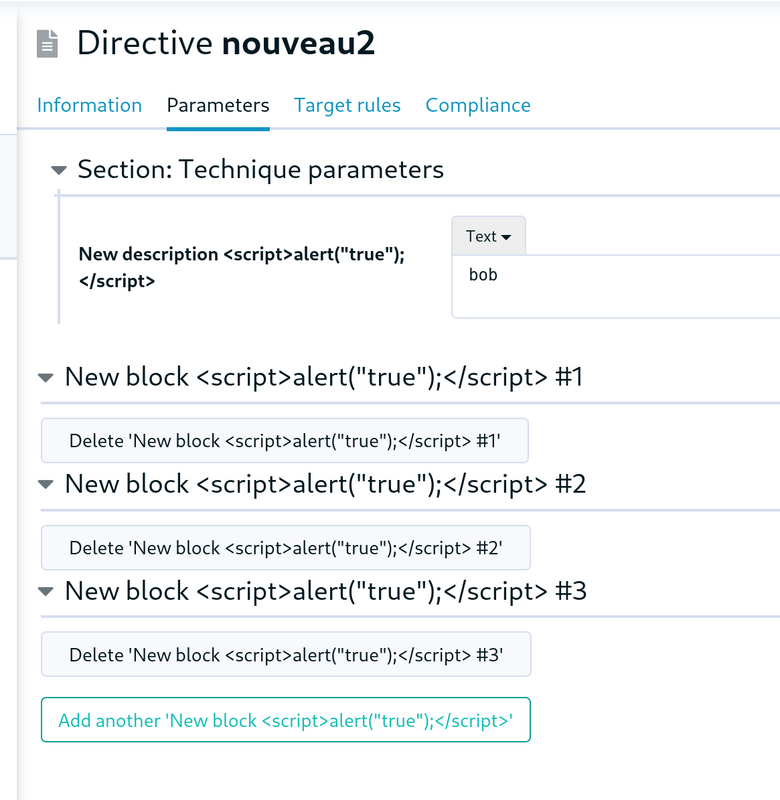Collapse New block #3 with its triangle arrow
Screen dimensions: 780x800
click(46, 591)
